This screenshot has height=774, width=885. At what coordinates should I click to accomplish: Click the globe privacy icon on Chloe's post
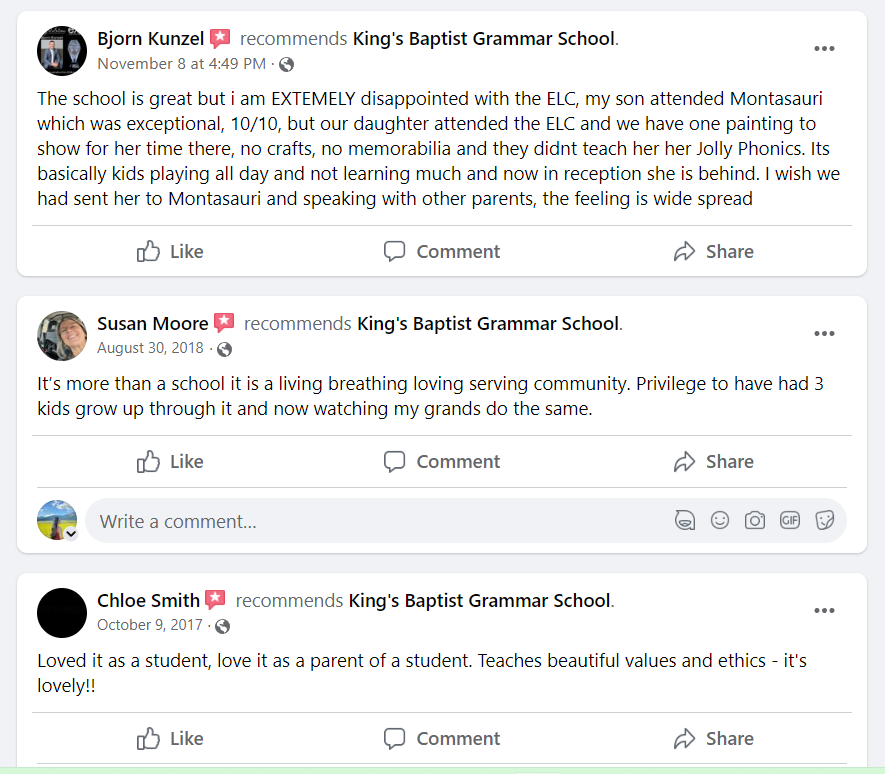[222, 626]
